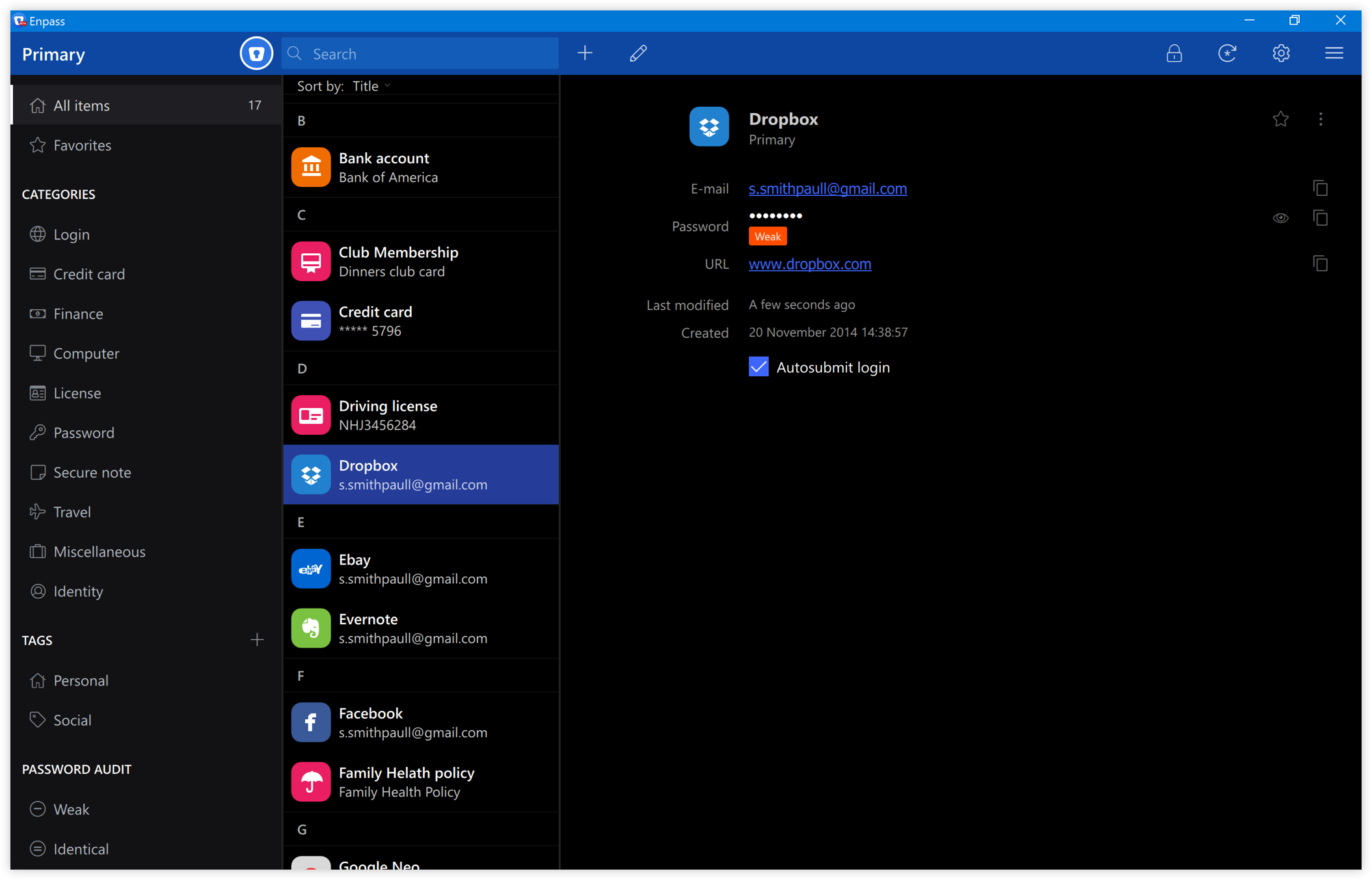Open the Secure note category
This screenshot has width=1372, height=880.
click(146, 473)
